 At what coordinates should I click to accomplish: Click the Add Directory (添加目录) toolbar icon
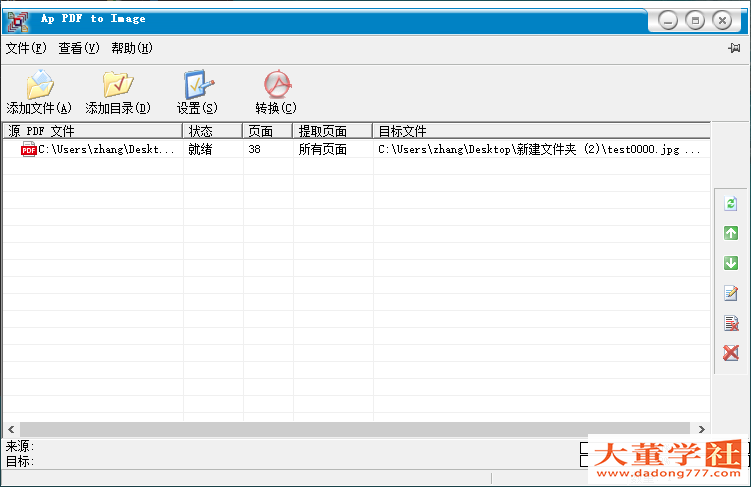pyautogui.click(x=118, y=84)
